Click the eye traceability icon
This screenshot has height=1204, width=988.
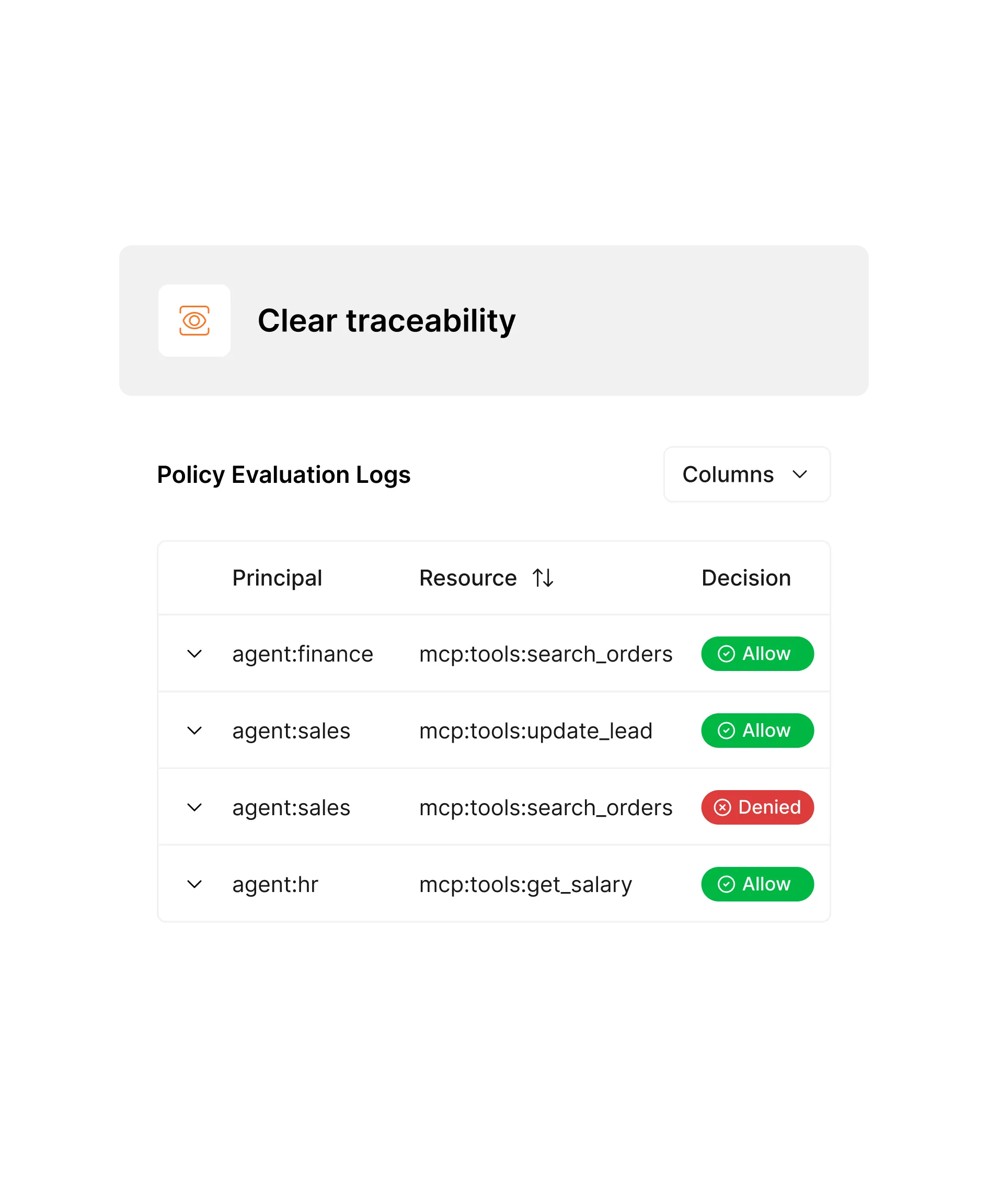click(x=194, y=321)
